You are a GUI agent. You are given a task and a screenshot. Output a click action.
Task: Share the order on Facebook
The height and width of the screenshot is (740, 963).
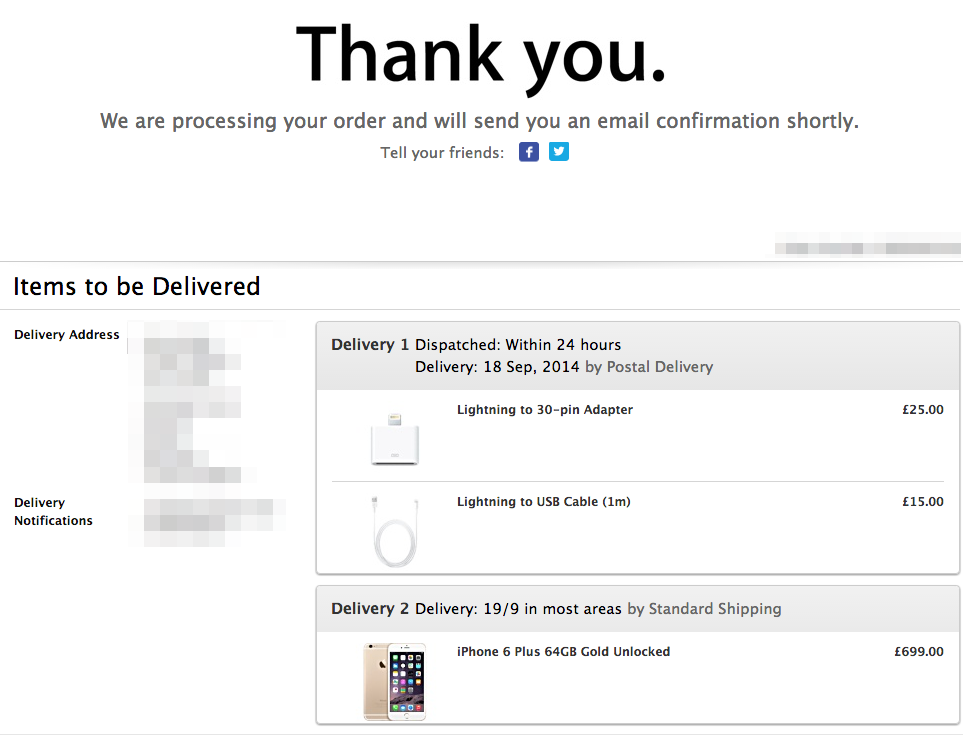click(x=529, y=152)
